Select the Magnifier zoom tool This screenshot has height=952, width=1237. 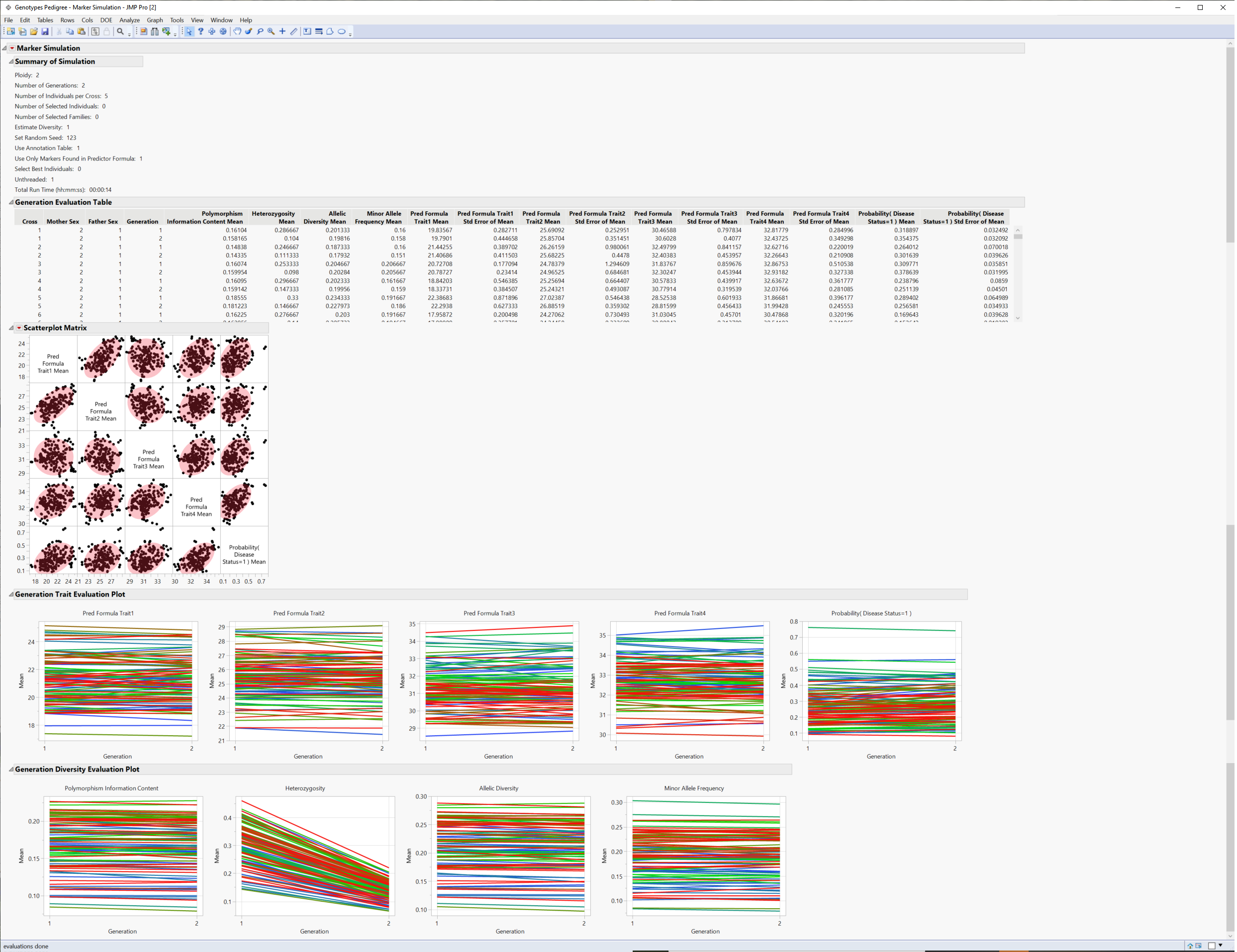[271, 32]
